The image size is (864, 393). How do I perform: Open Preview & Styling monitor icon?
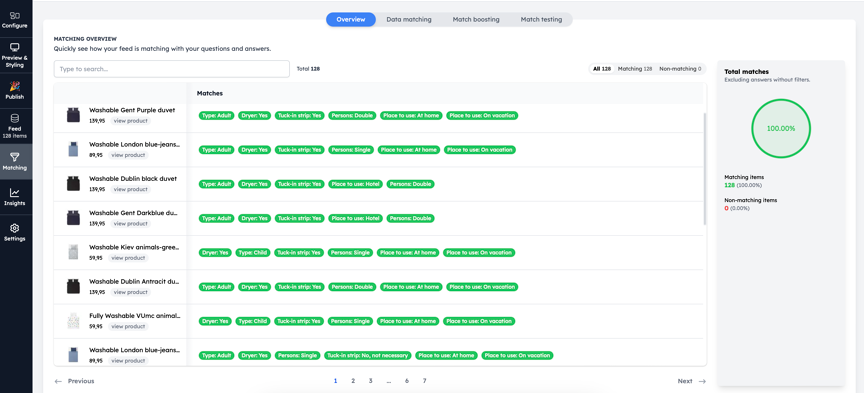tap(15, 47)
